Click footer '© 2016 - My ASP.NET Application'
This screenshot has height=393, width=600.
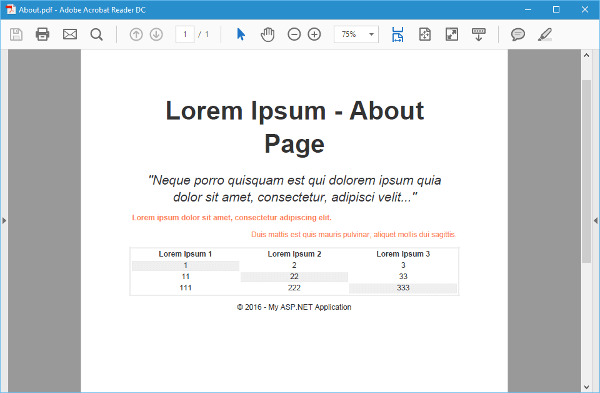[x=294, y=307]
